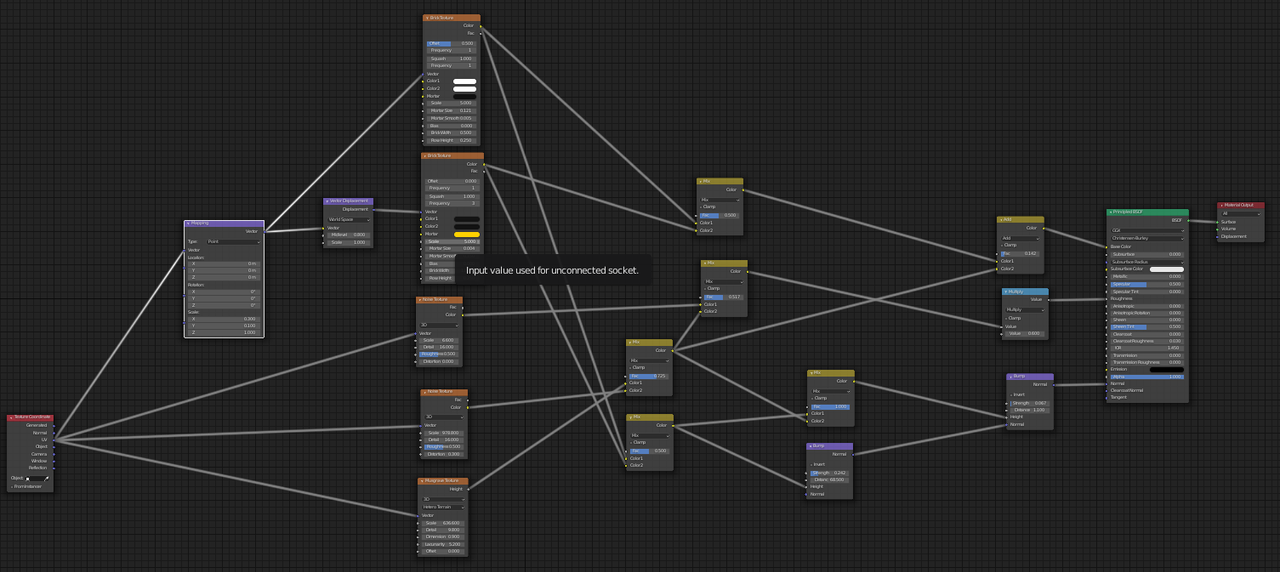
Task: Open the GGX distribution dropdown
Action: tap(1147, 230)
